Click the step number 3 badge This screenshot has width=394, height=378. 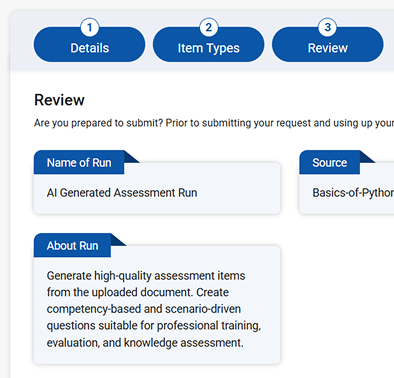[328, 27]
